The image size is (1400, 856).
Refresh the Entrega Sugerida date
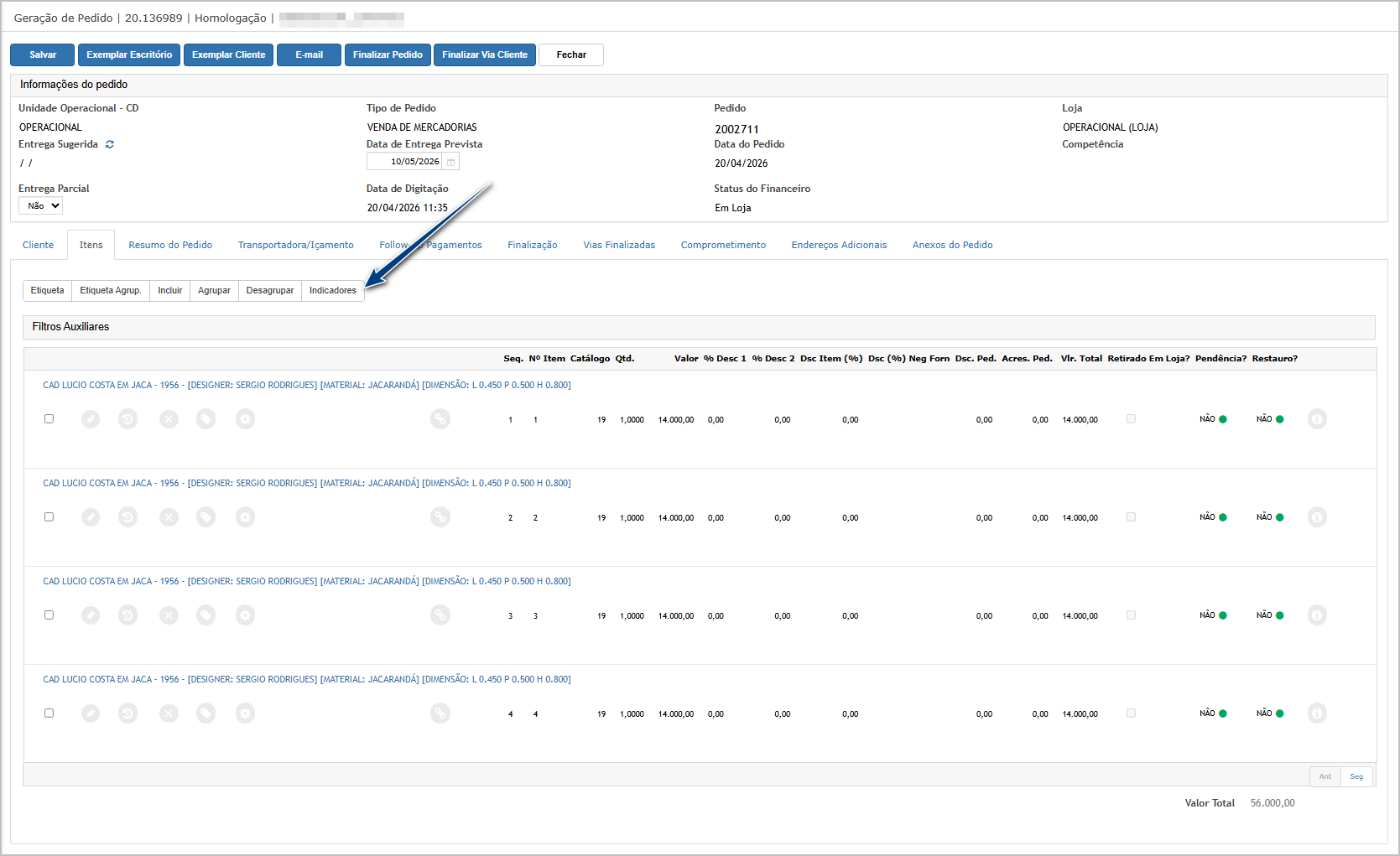(x=110, y=144)
